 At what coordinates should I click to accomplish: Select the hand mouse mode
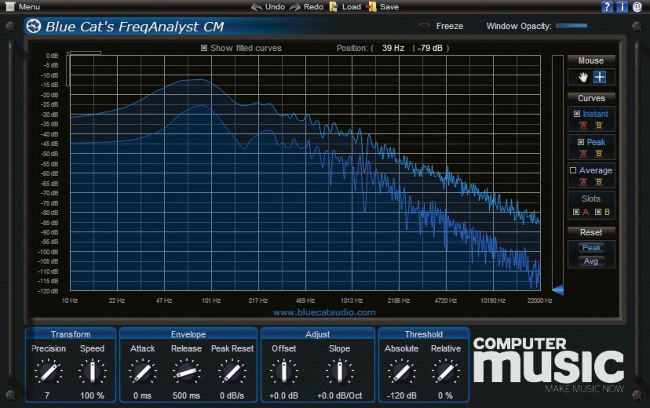point(583,77)
